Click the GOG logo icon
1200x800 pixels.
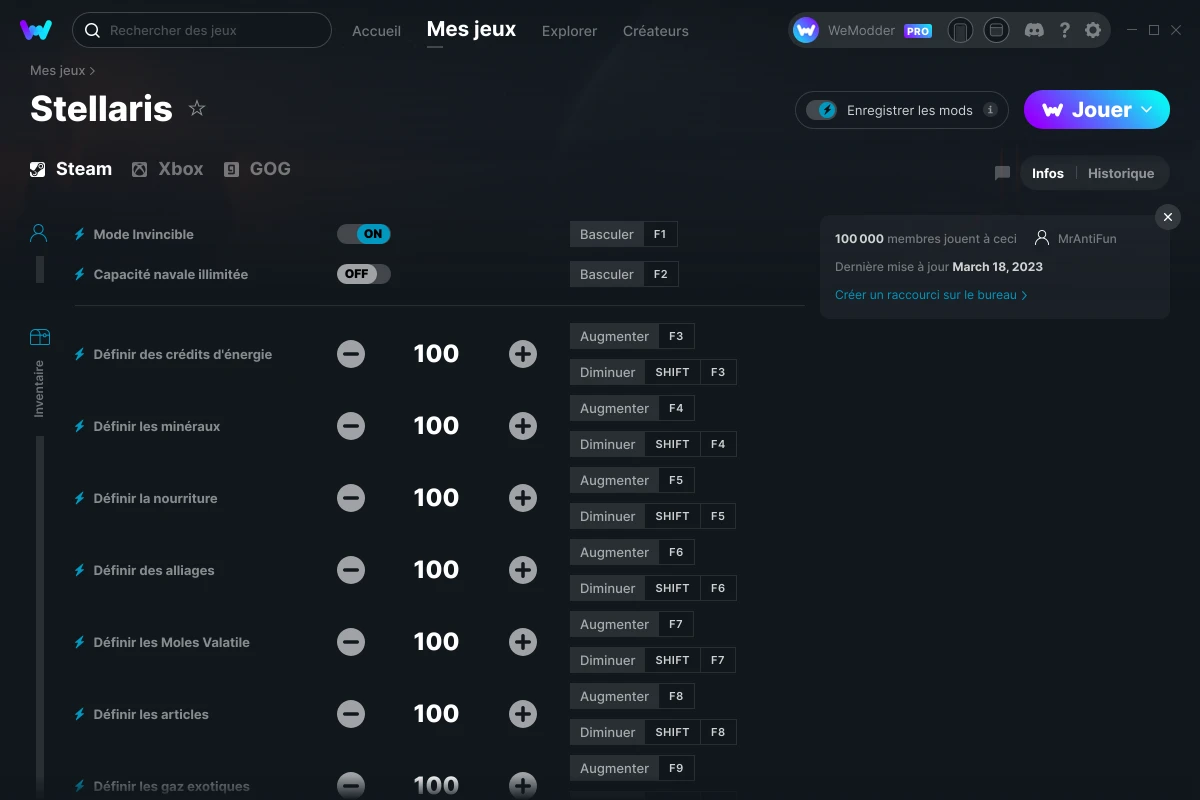tap(231, 169)
